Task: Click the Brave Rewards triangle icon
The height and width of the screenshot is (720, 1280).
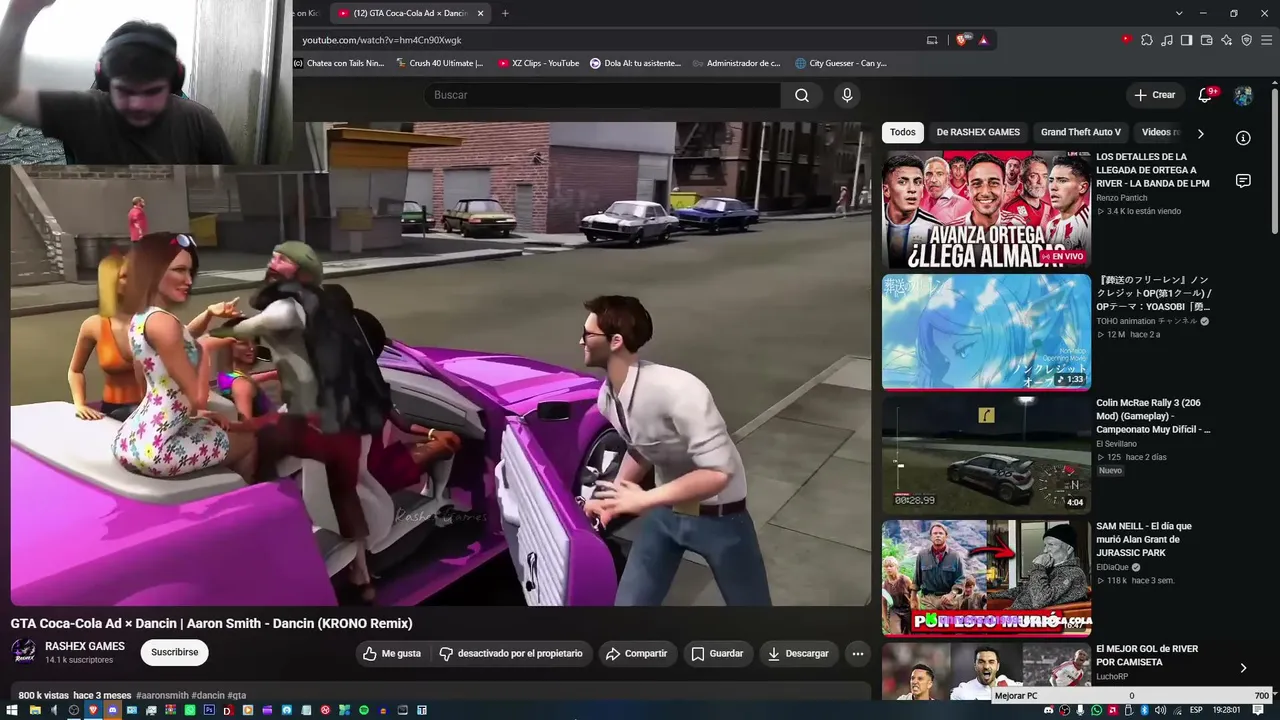Action: 984,40
